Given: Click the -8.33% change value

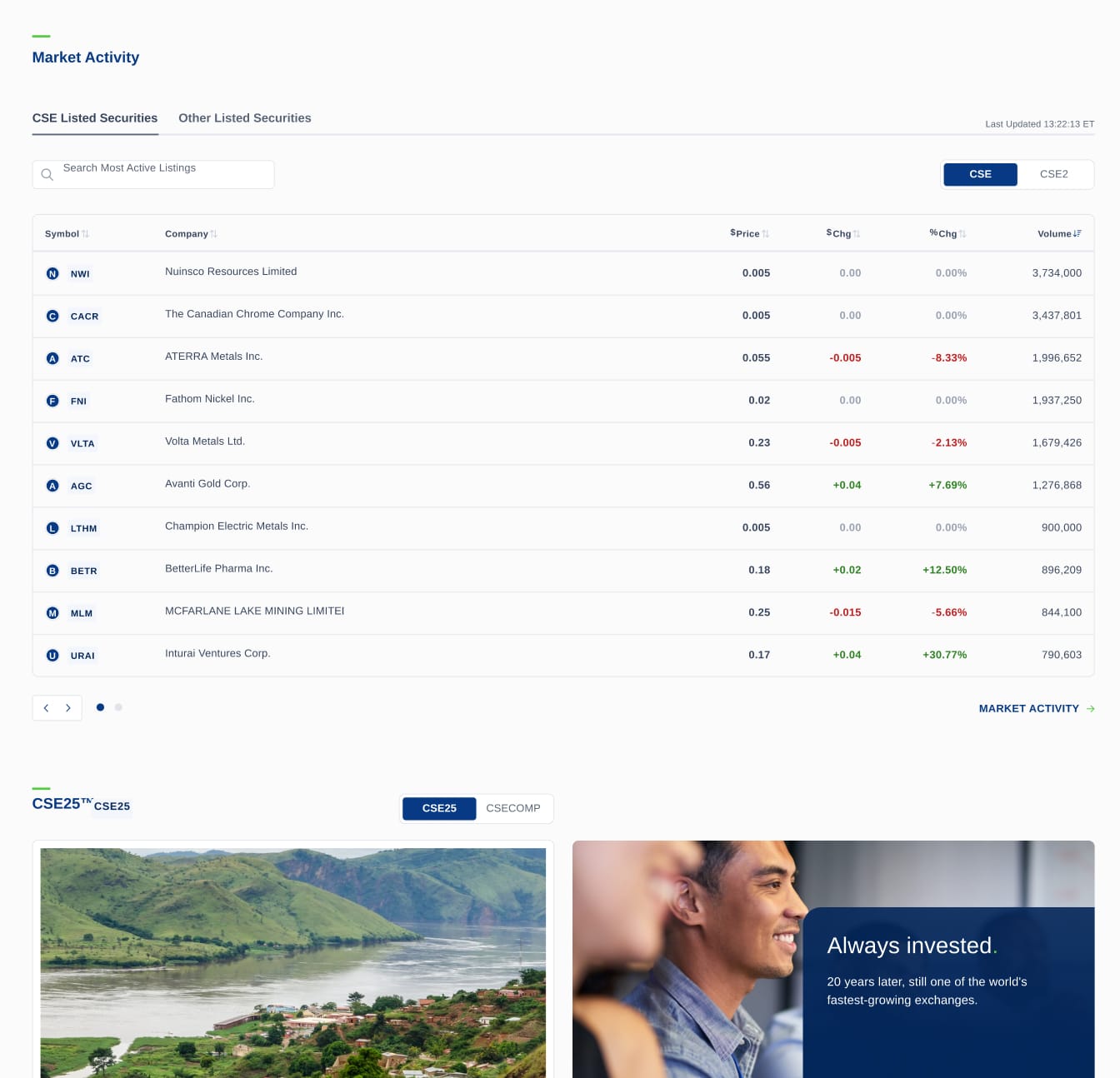Looking at the screenshot, I should 949,358.
